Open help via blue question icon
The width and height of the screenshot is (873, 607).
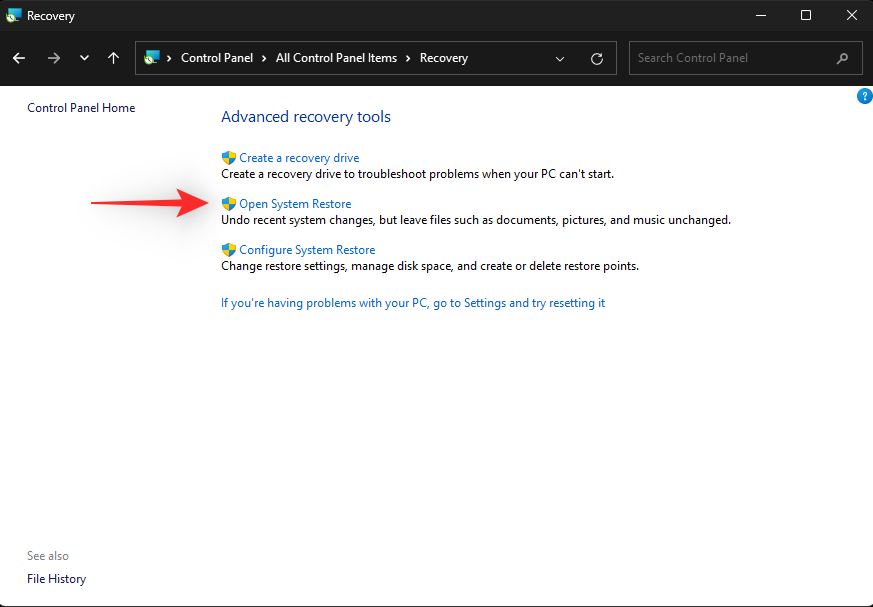click(865, 96)
